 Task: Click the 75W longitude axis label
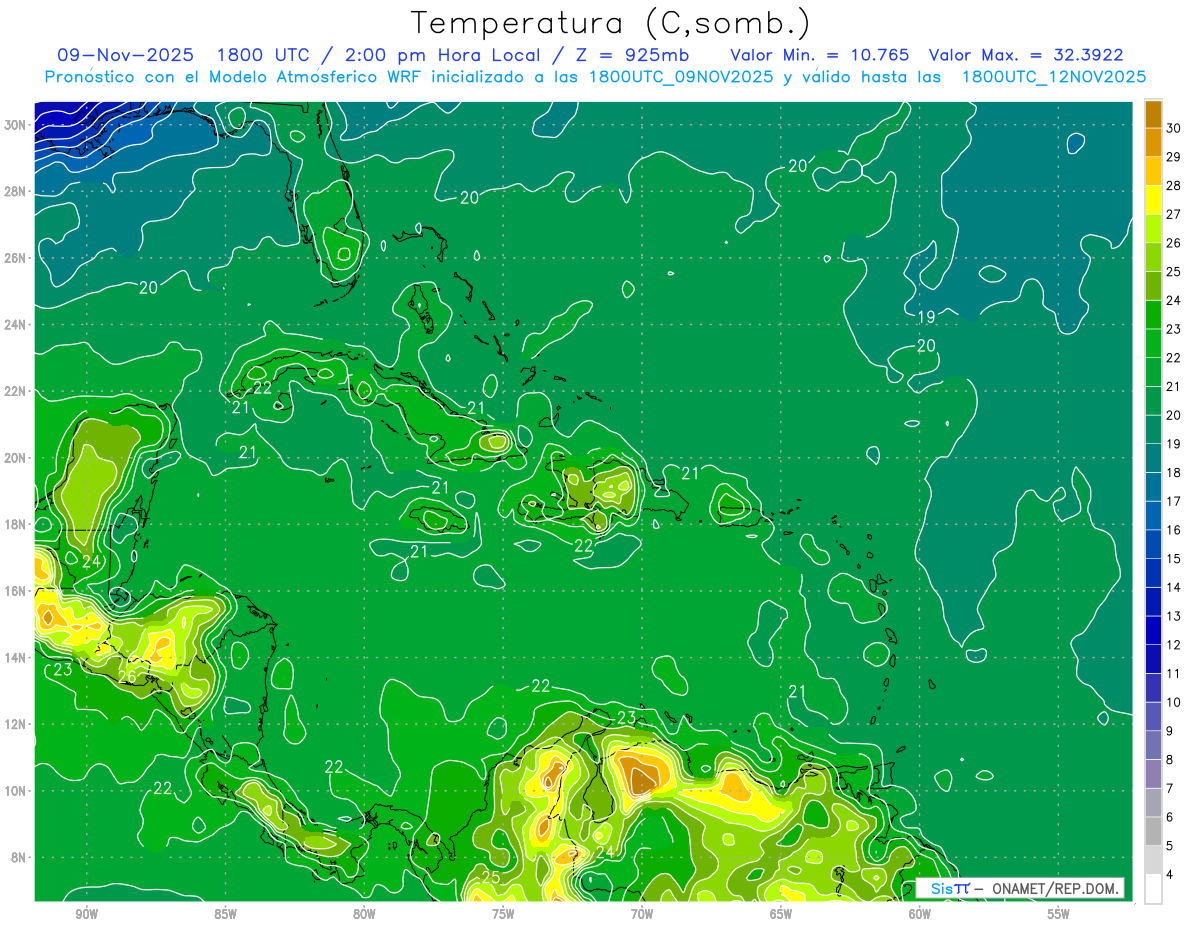click(x=503, y=914)
